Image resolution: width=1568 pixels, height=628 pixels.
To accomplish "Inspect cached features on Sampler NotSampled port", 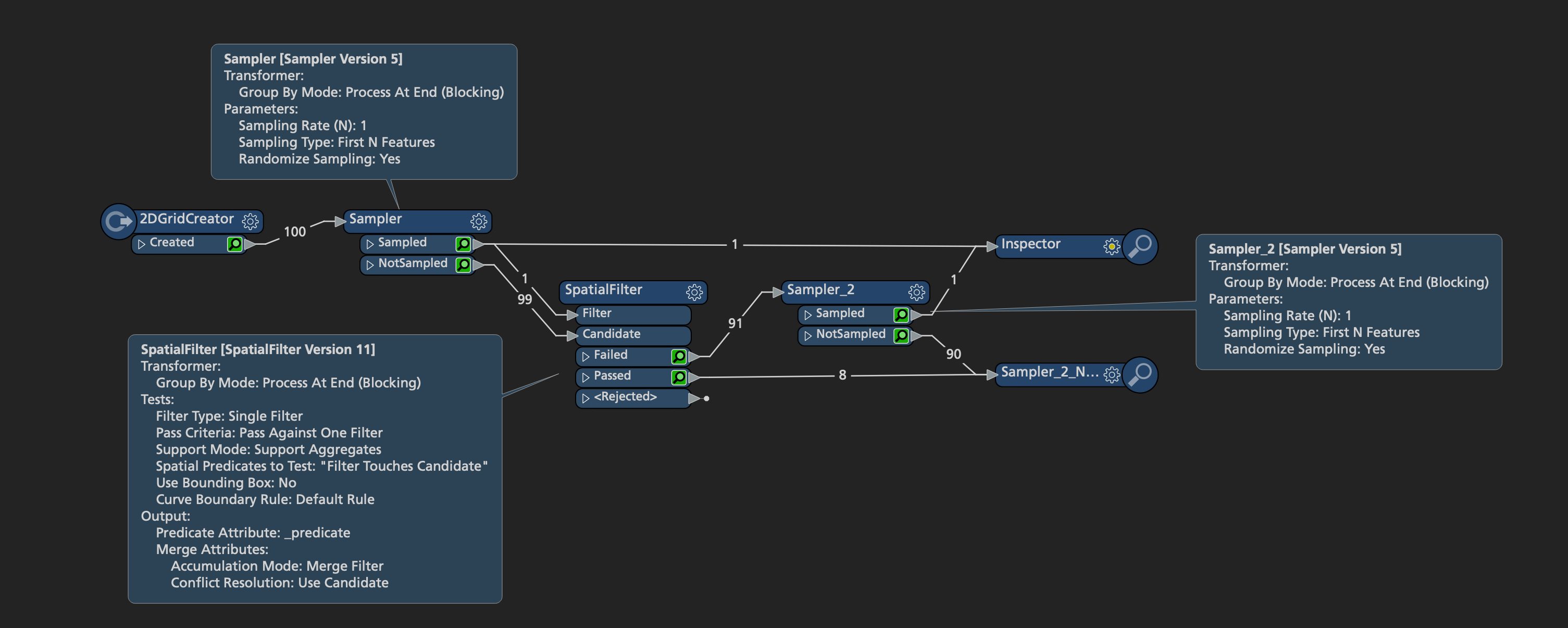I will pos(463,265).
